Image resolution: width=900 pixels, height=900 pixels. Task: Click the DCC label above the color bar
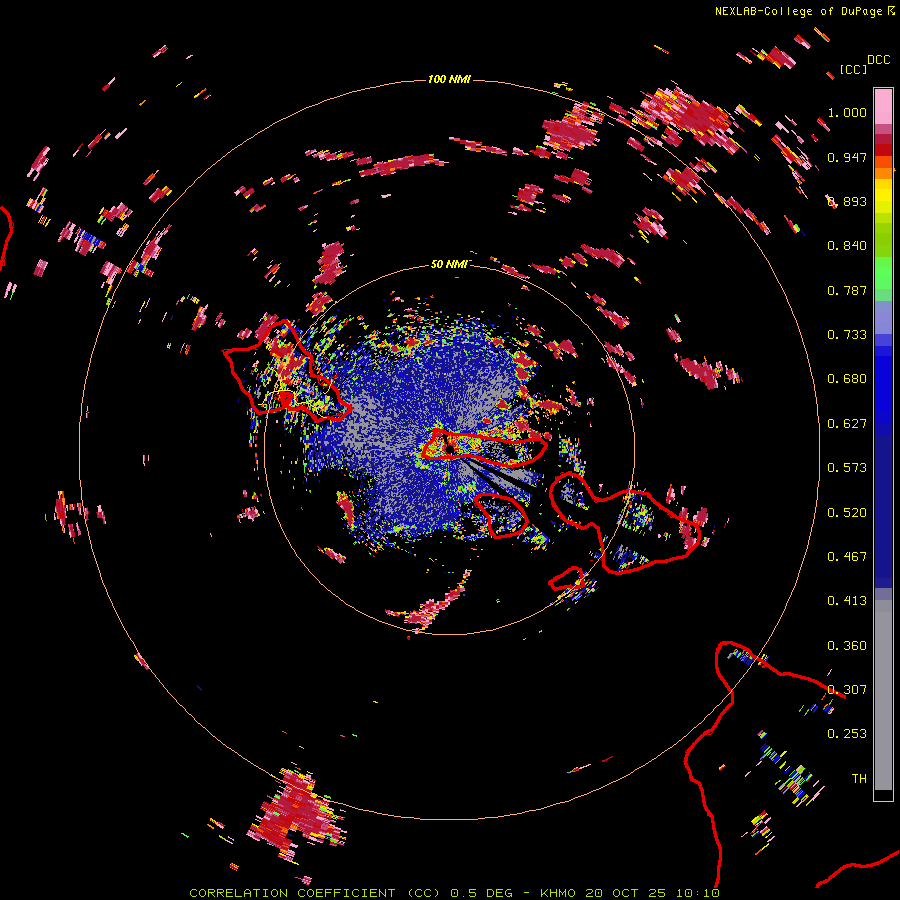point(878,60)
